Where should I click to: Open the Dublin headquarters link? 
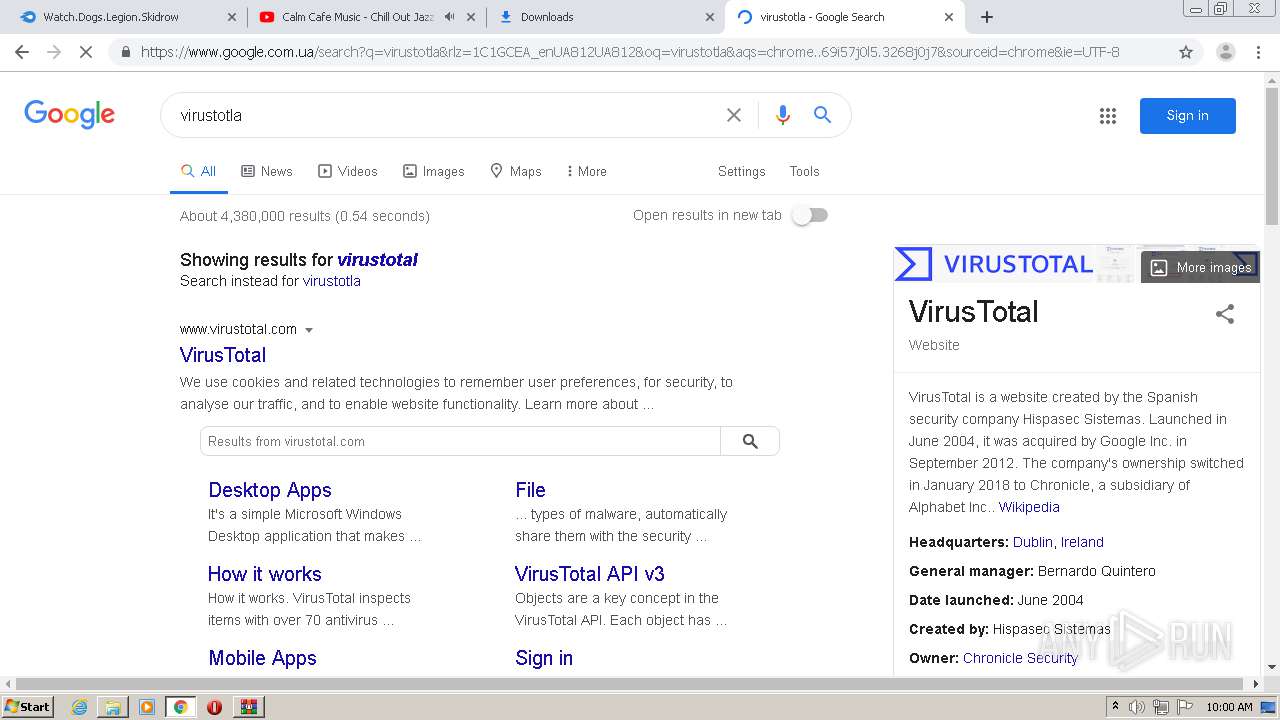pyautogui.click(x=1032, y=542)
